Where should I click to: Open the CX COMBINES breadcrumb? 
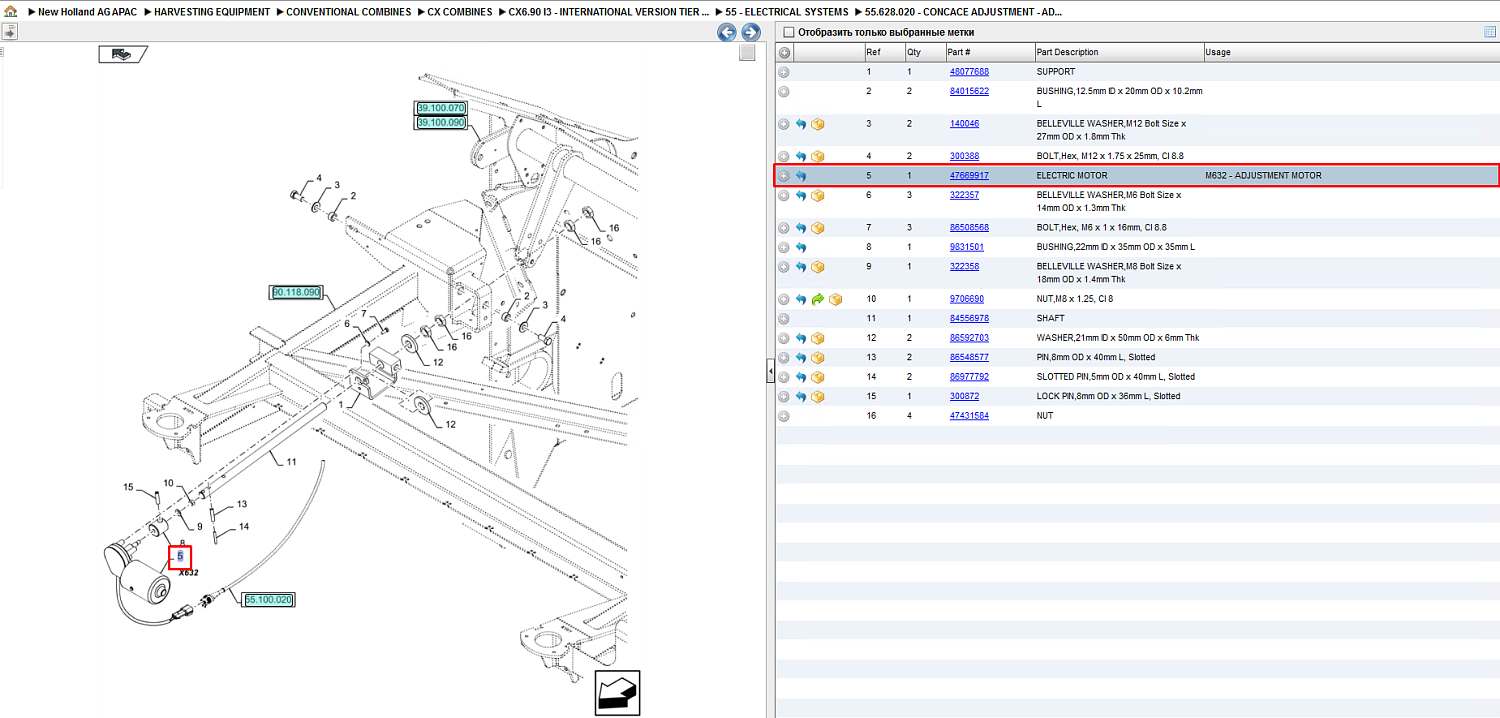point(460,12)
